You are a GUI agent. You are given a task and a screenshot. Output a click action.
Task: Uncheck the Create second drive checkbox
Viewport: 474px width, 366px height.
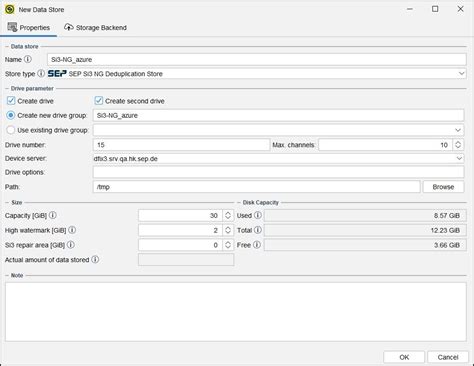(99, 101)
